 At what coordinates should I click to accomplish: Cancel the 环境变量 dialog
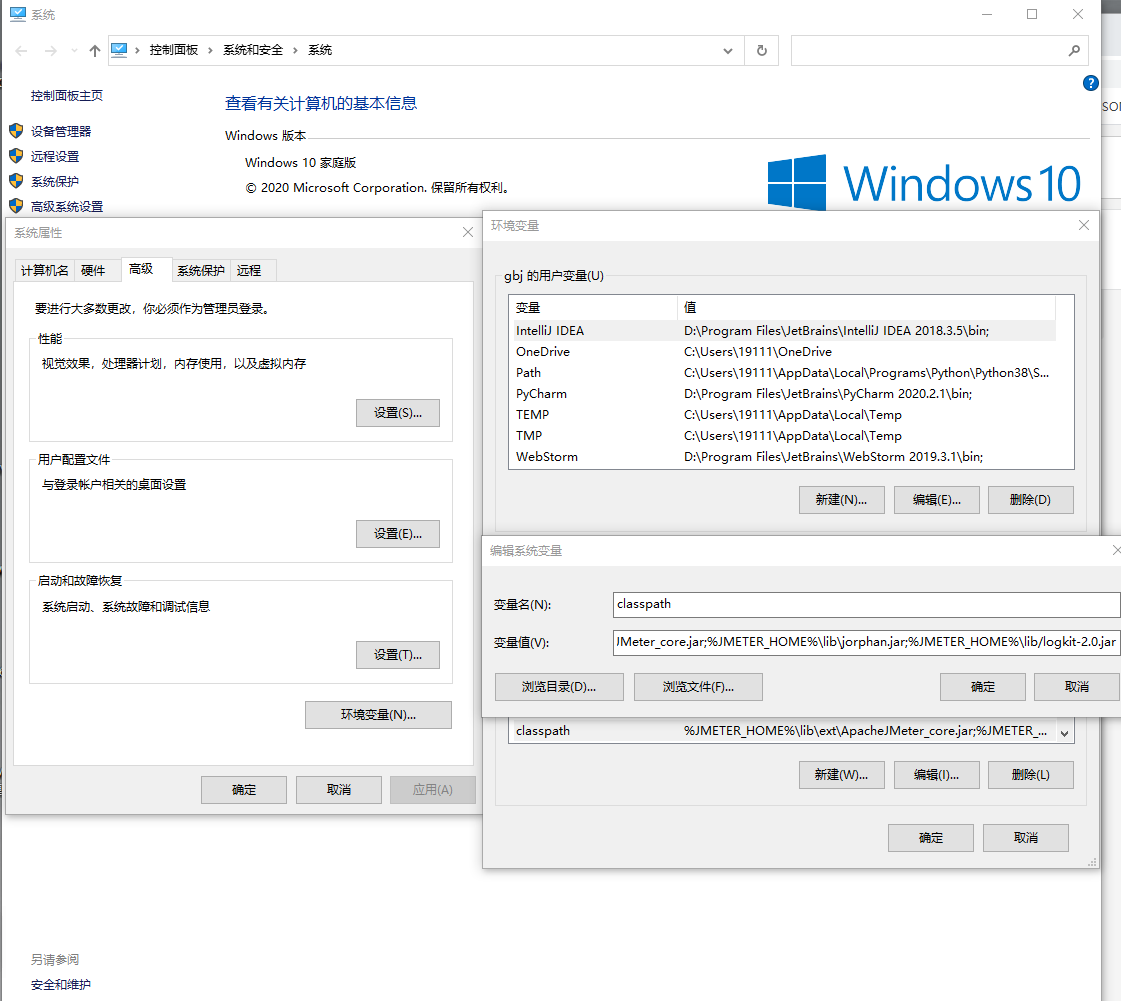(x=1026, y=838)
